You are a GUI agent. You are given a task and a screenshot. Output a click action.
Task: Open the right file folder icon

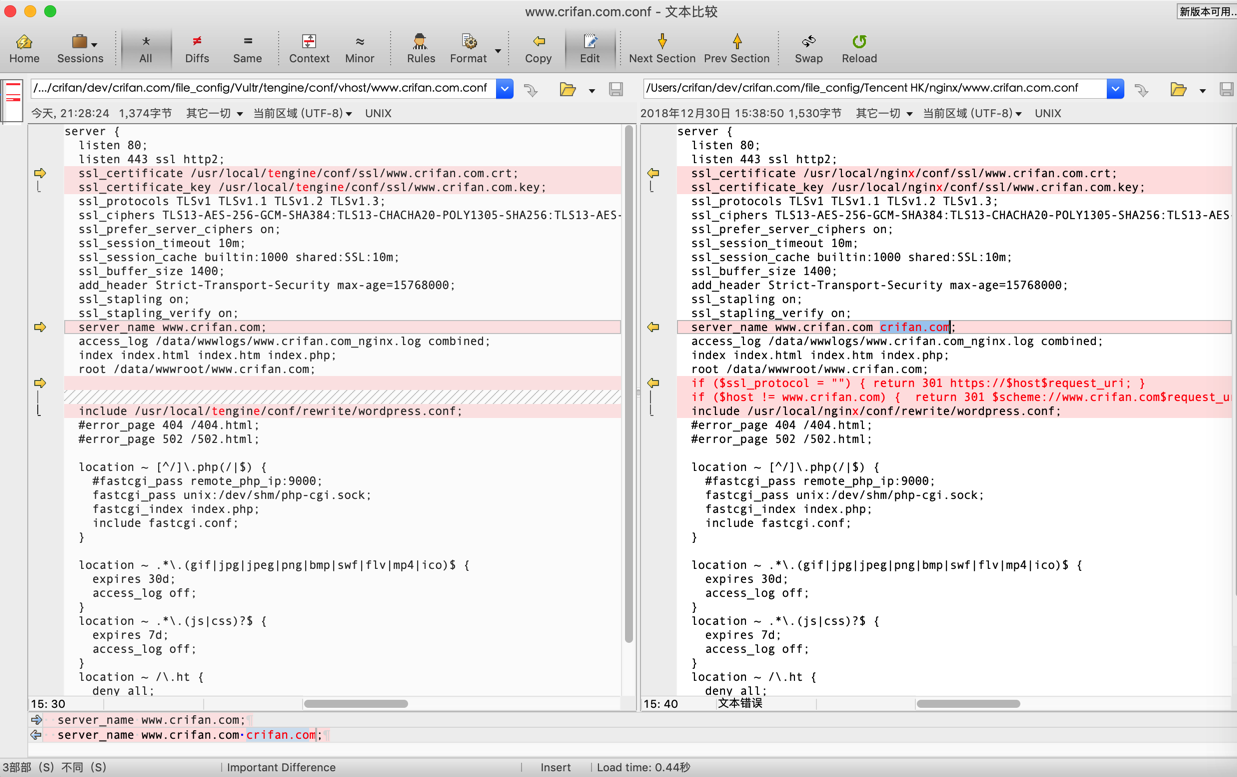click(1178, 90)
